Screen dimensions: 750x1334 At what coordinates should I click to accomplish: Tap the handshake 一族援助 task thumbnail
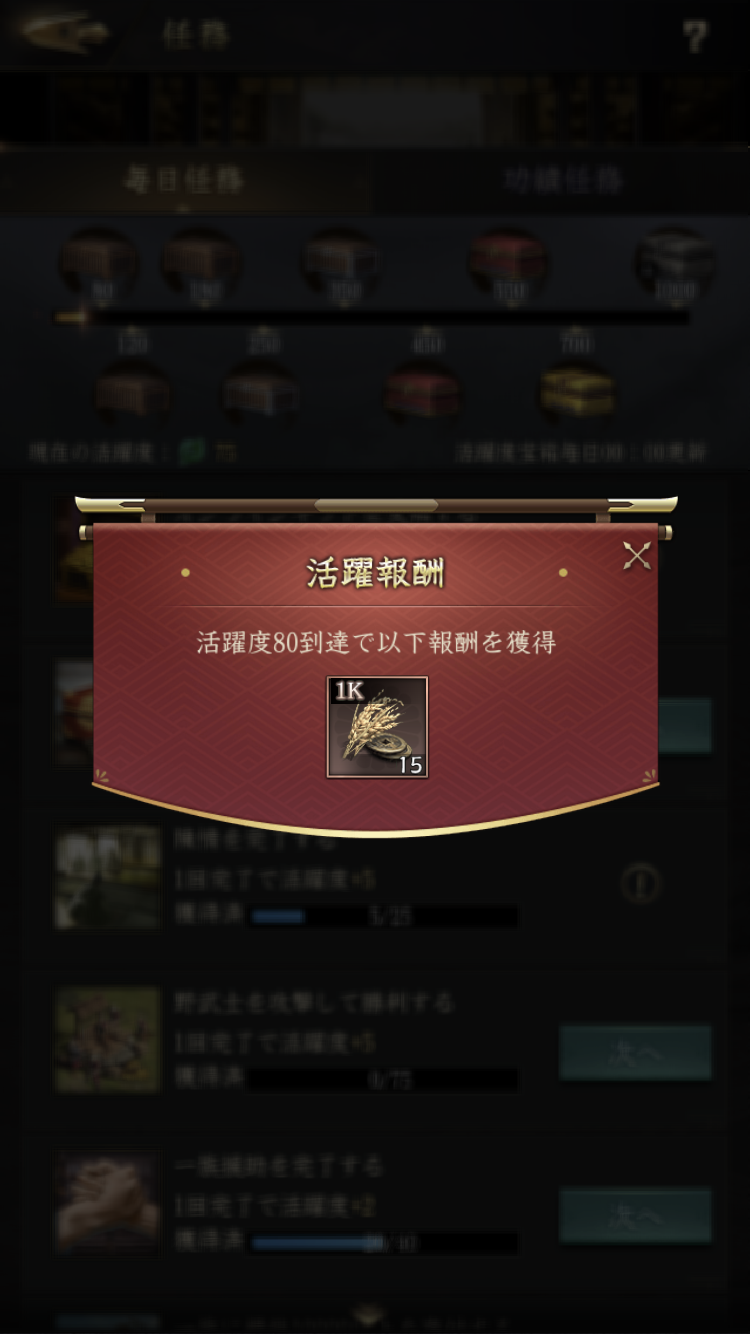[x=107, y=1203]
